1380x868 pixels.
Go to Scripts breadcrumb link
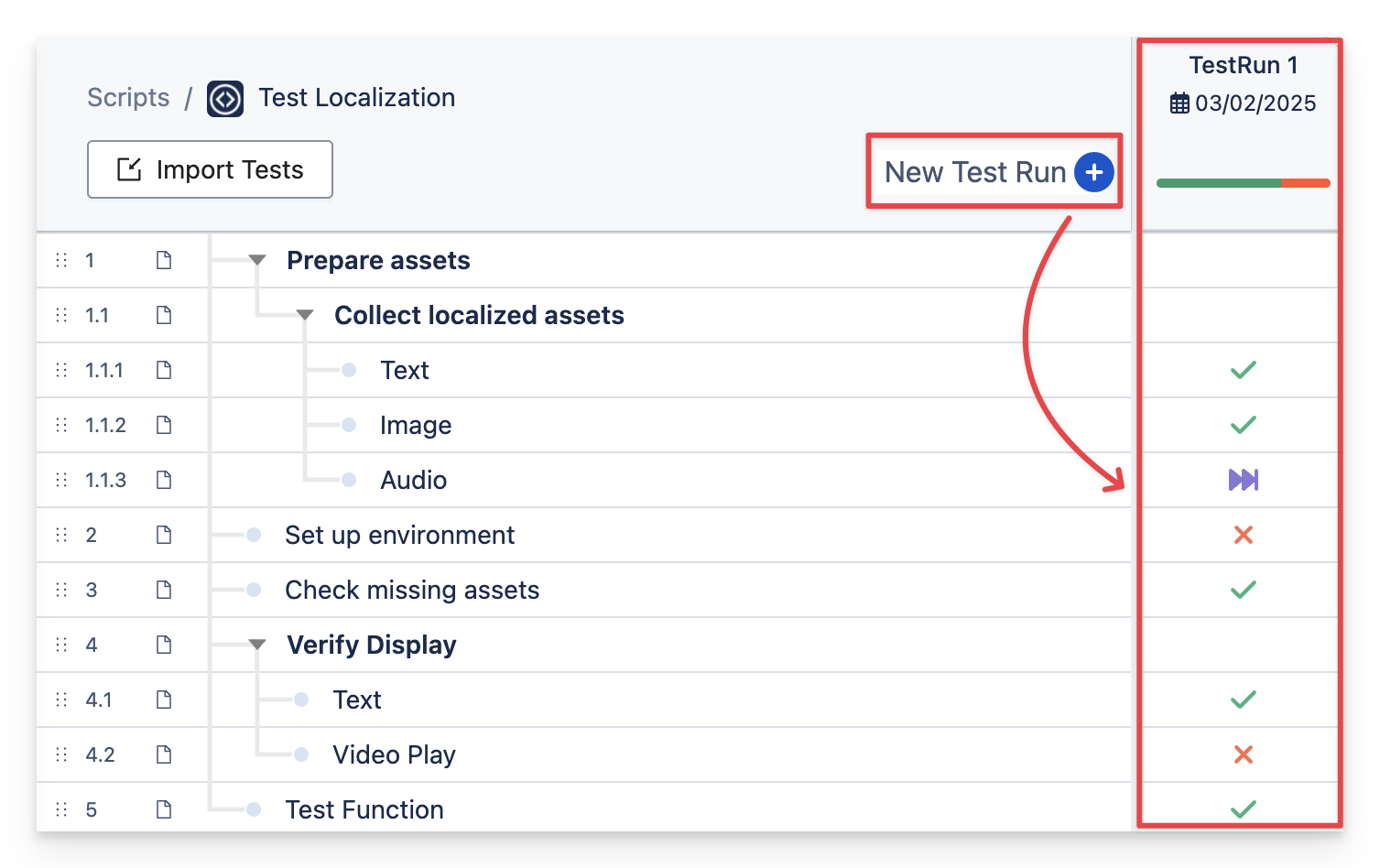(128, 98)
